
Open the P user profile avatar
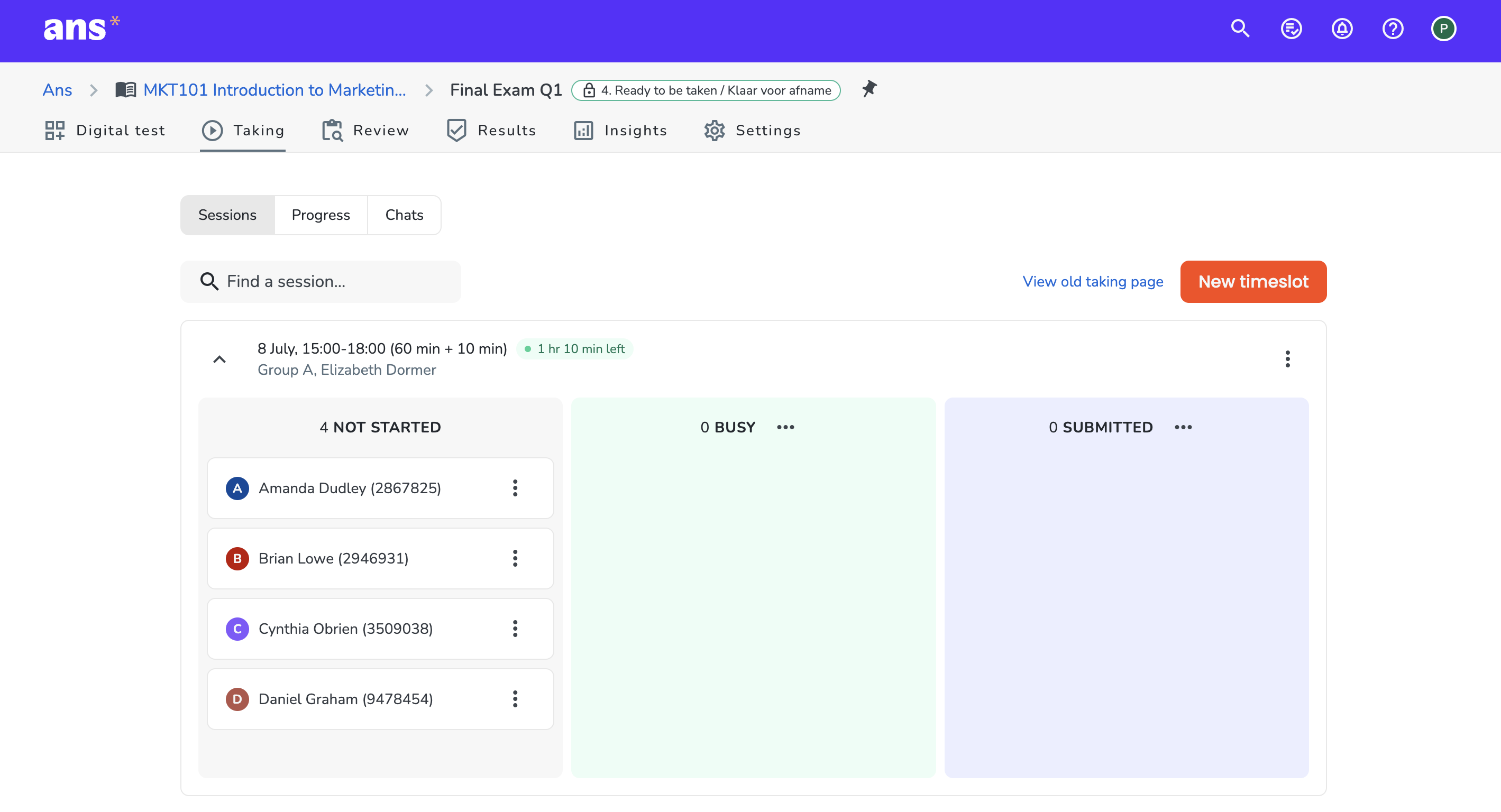1443,29
